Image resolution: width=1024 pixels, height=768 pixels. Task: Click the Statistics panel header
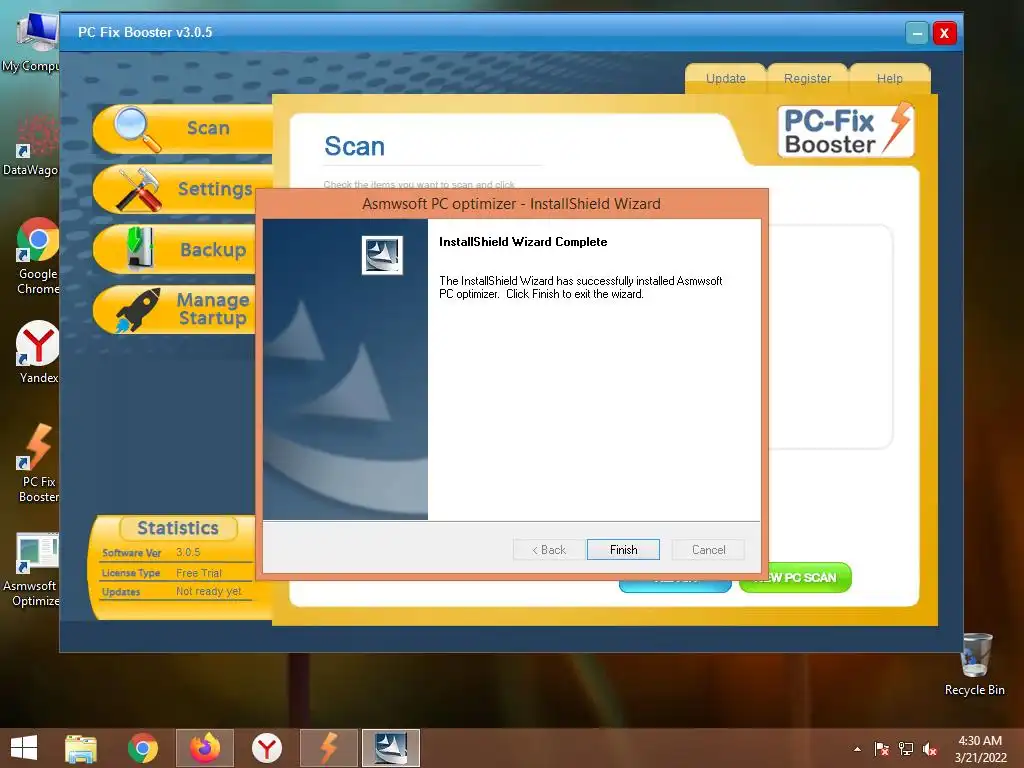coord(178,528)
